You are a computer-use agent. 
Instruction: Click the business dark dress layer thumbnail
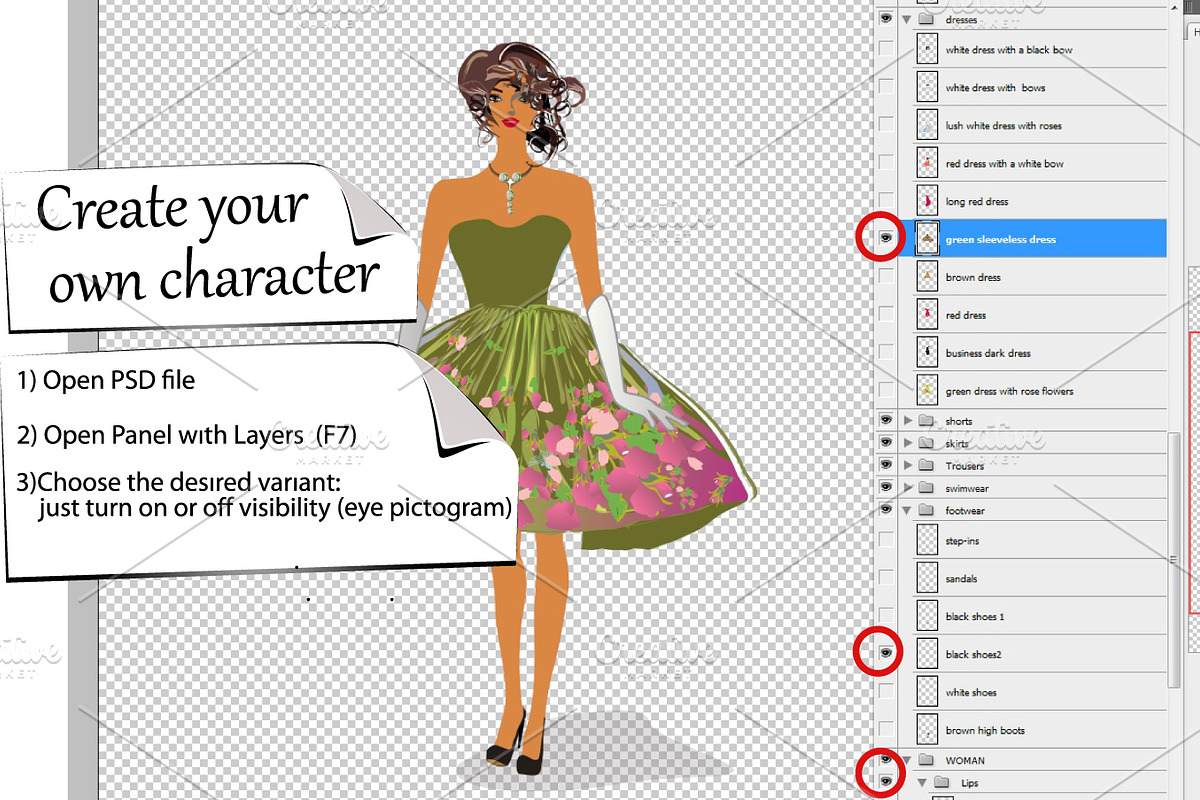coord(928,353)
